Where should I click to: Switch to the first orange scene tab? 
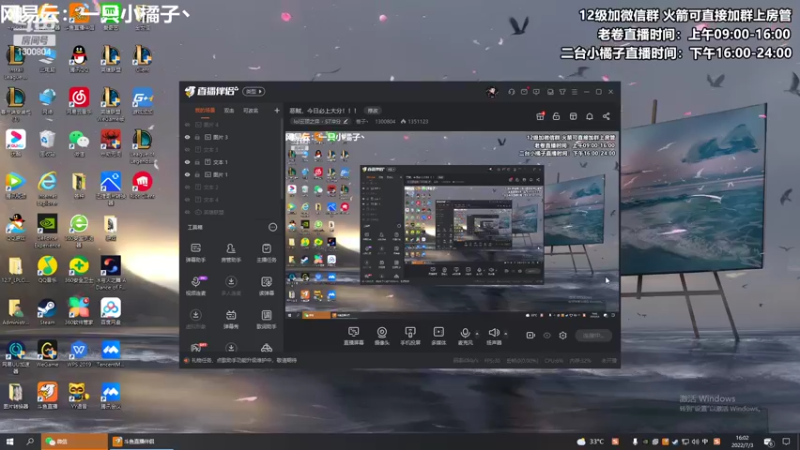point(205,110)
